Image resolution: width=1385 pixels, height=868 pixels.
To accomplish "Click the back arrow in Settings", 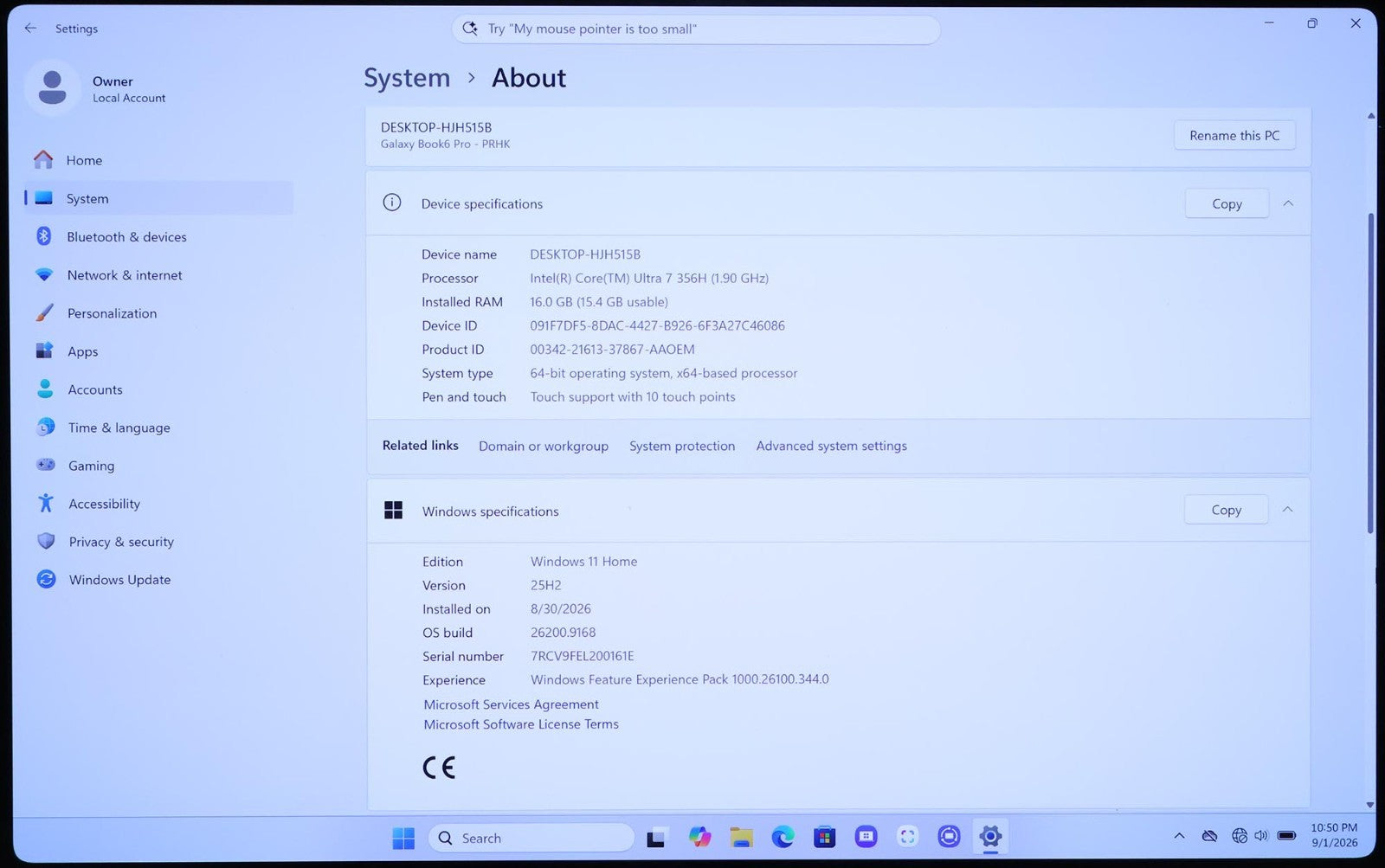I will tap(30, 29).
